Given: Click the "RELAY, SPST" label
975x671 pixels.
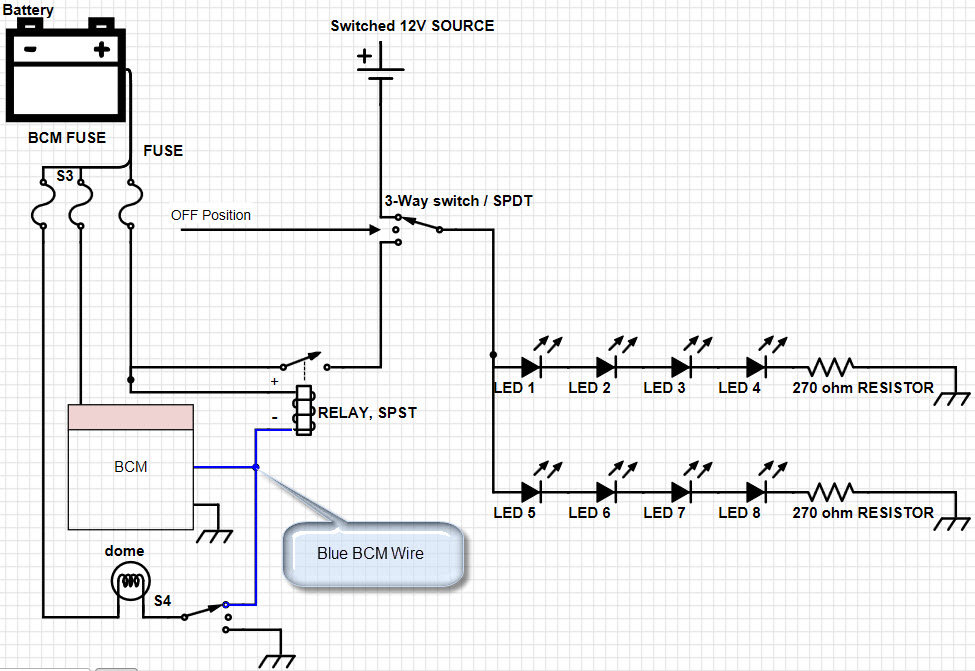Looking at the screenshot, I should pos(367,412).
